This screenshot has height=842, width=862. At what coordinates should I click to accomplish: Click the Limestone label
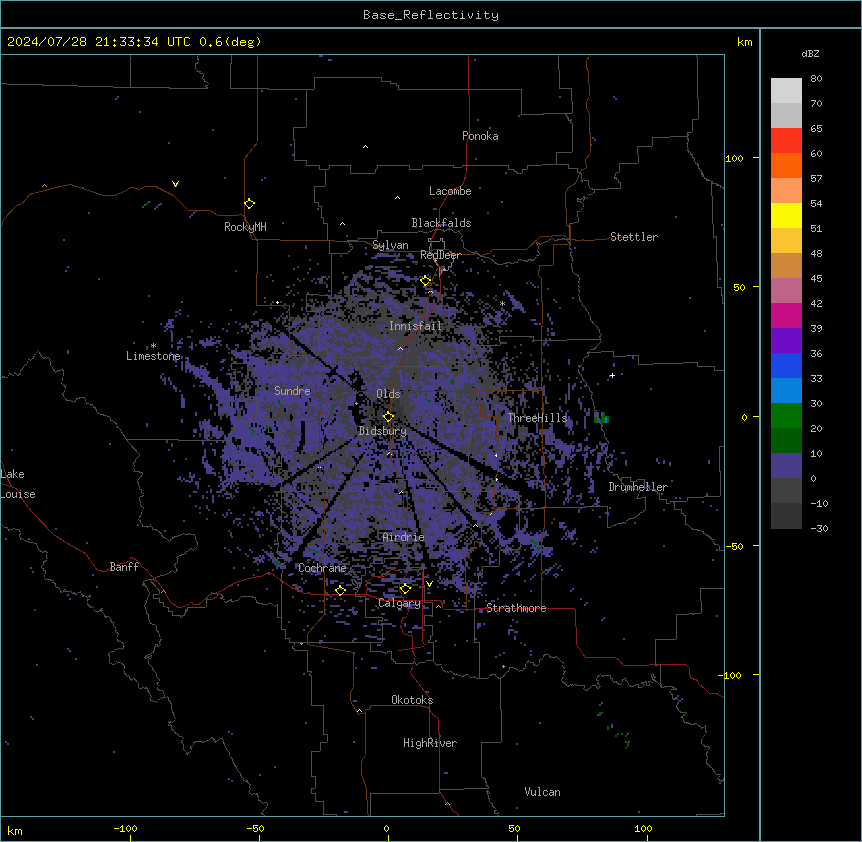(x=153, y=356)
